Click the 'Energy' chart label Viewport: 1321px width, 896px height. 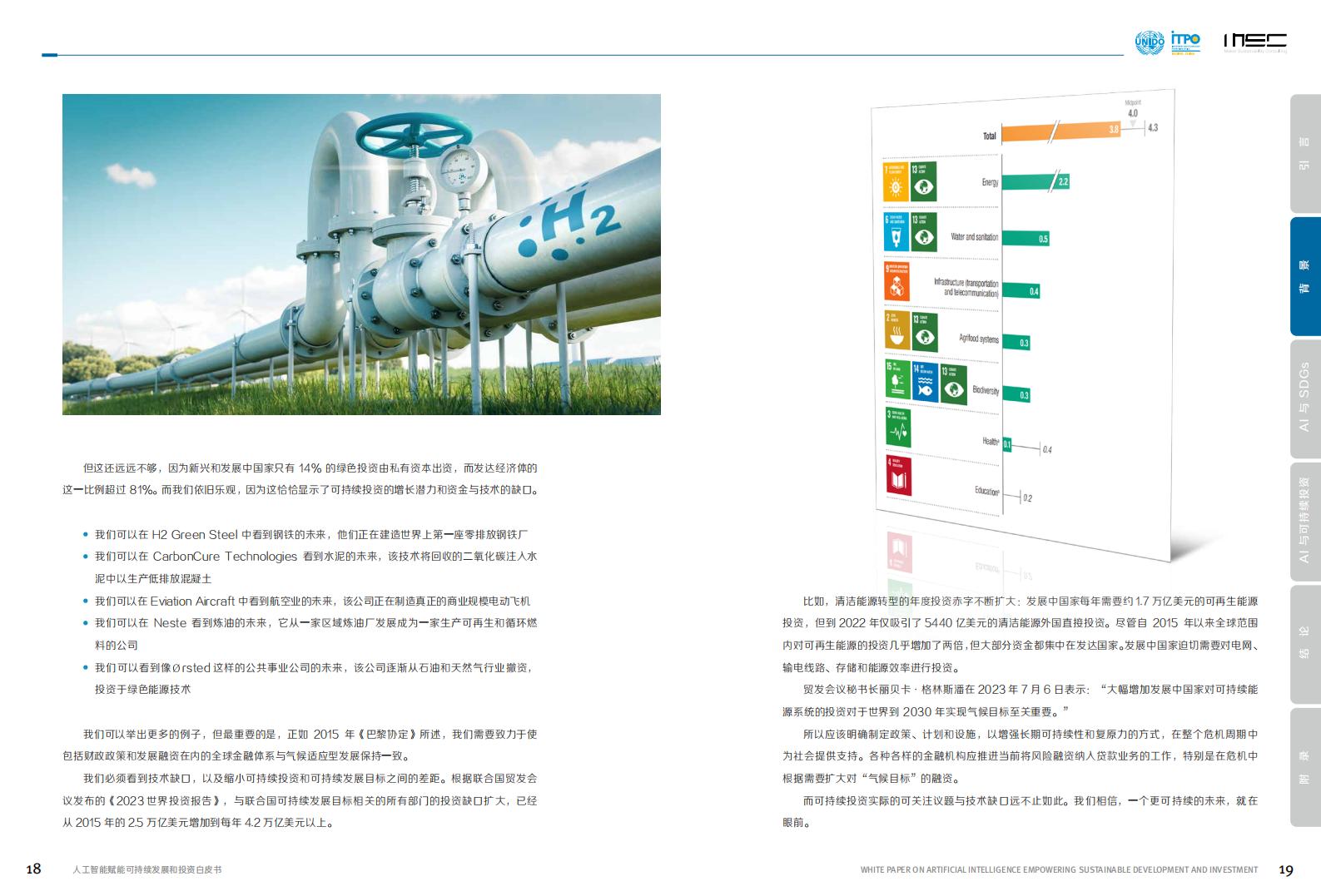pos(990,182)
